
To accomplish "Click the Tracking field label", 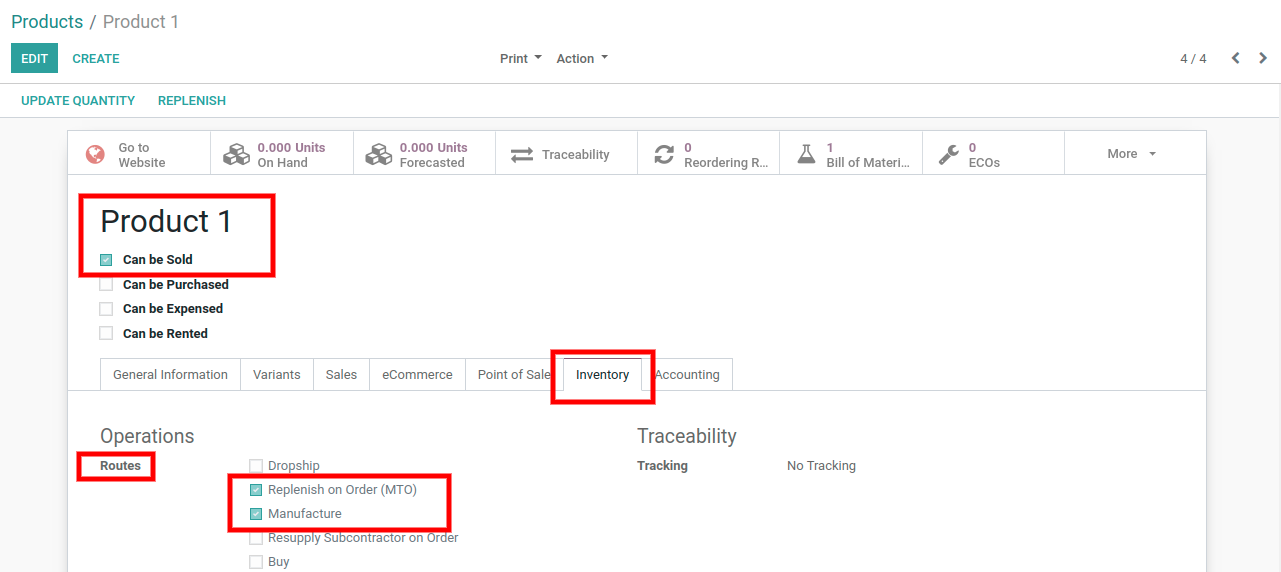I will point(662,466).
